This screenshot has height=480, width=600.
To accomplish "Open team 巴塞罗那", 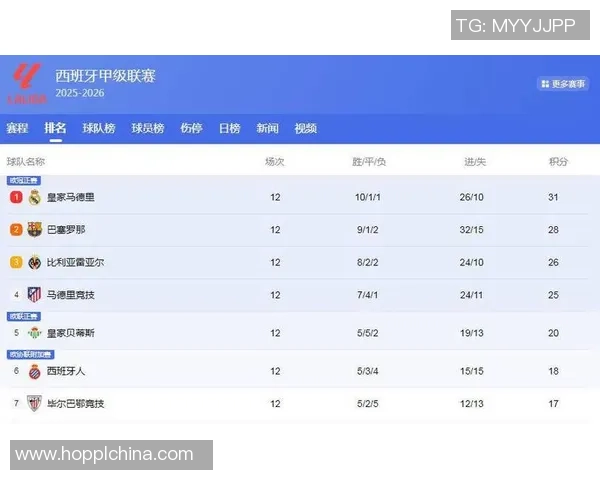I will click(66, 230).
